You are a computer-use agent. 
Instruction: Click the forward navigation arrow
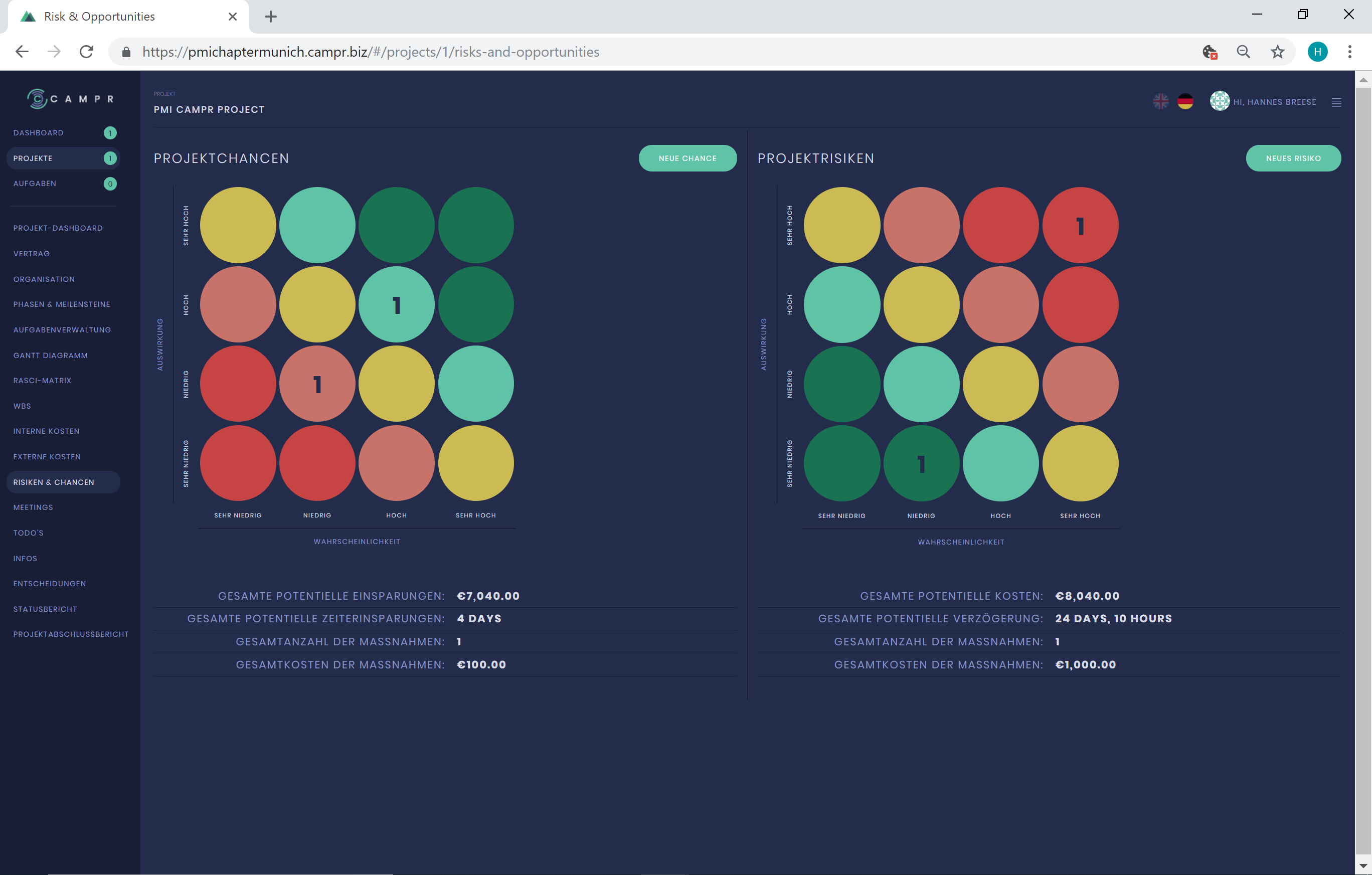coord(54,52)
